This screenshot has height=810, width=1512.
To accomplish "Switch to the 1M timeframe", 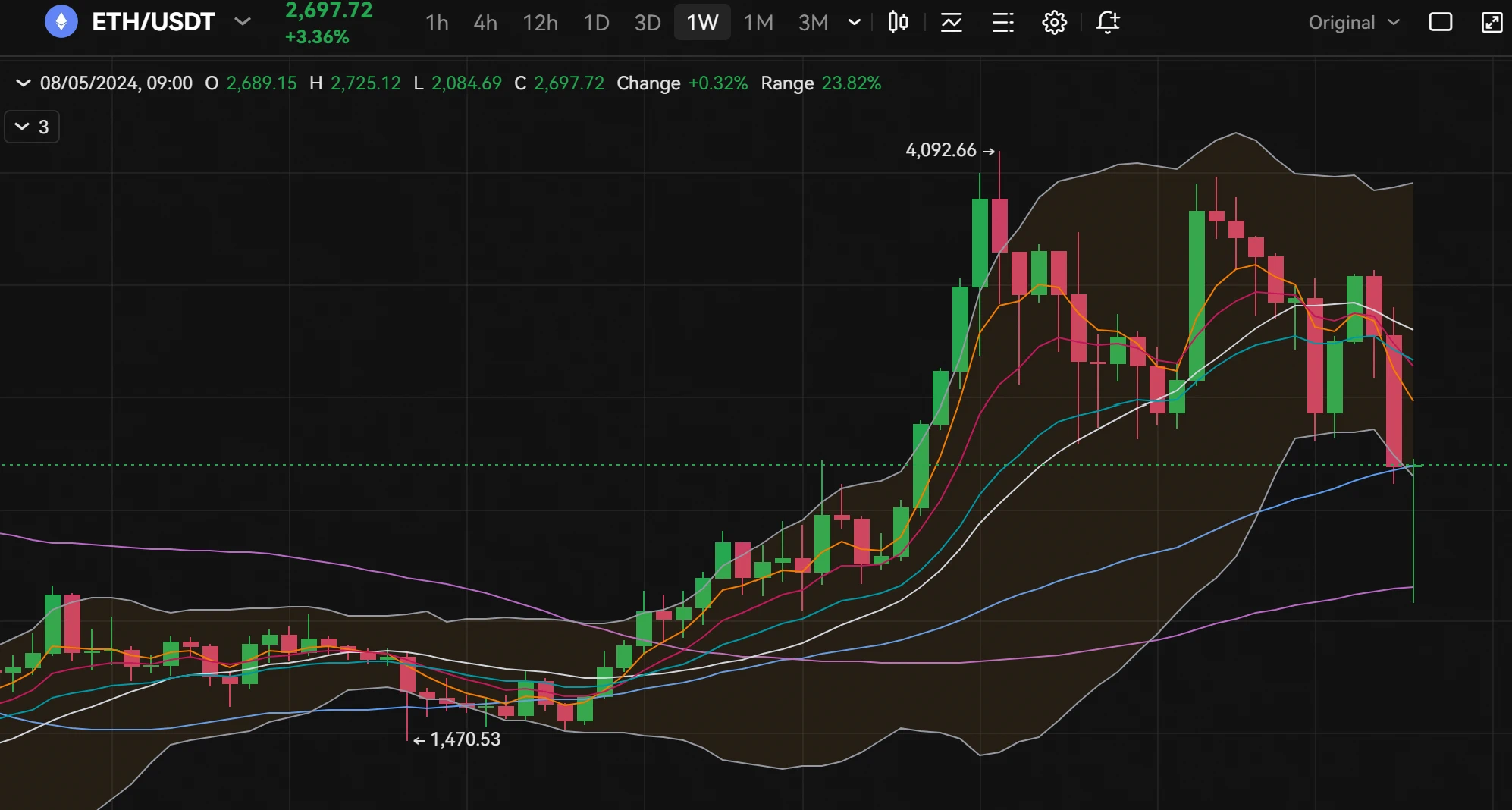I will point(758,23).
